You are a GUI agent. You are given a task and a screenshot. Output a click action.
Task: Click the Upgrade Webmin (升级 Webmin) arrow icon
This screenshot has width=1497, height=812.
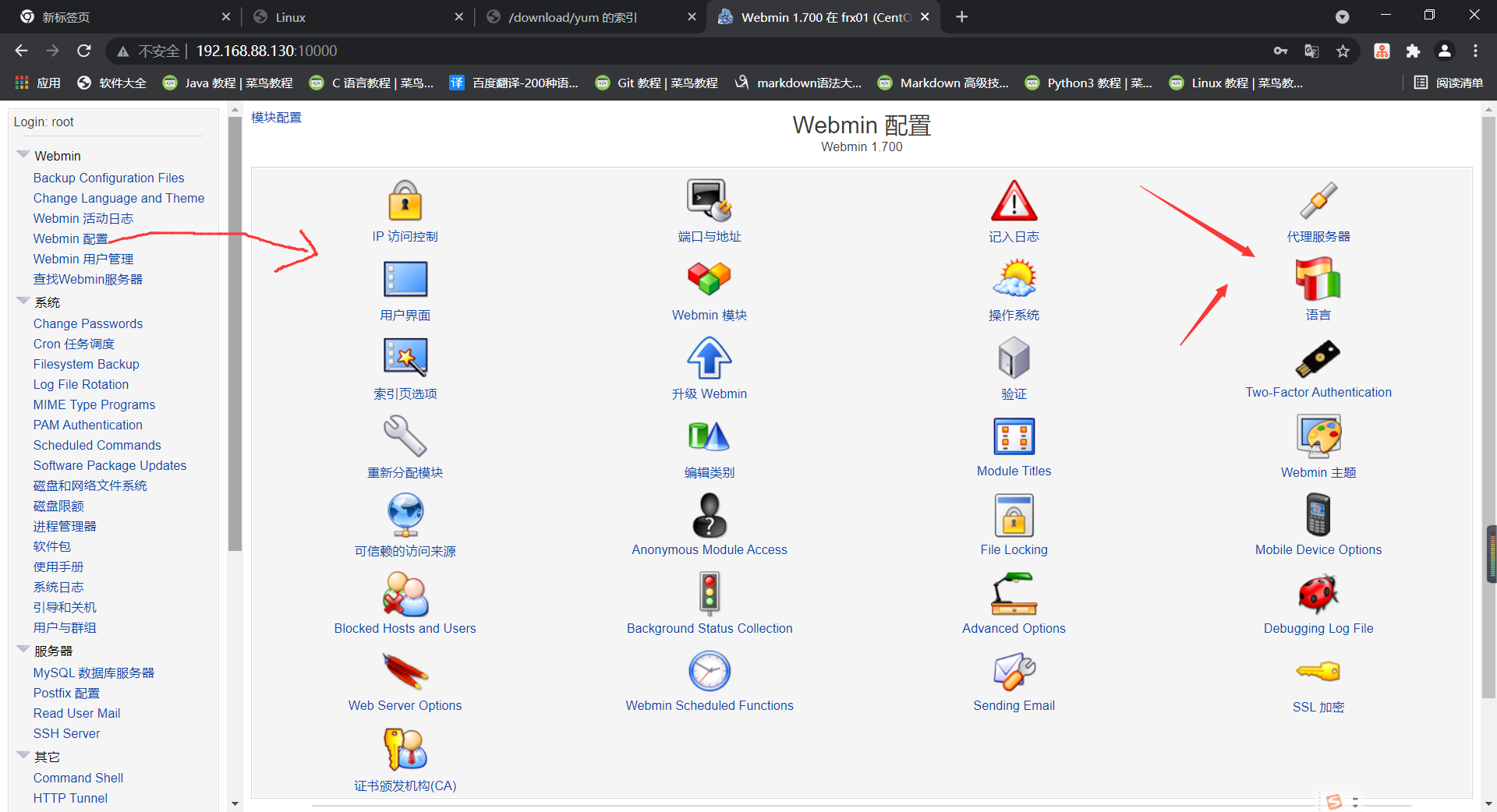click(x=709, y=358)
